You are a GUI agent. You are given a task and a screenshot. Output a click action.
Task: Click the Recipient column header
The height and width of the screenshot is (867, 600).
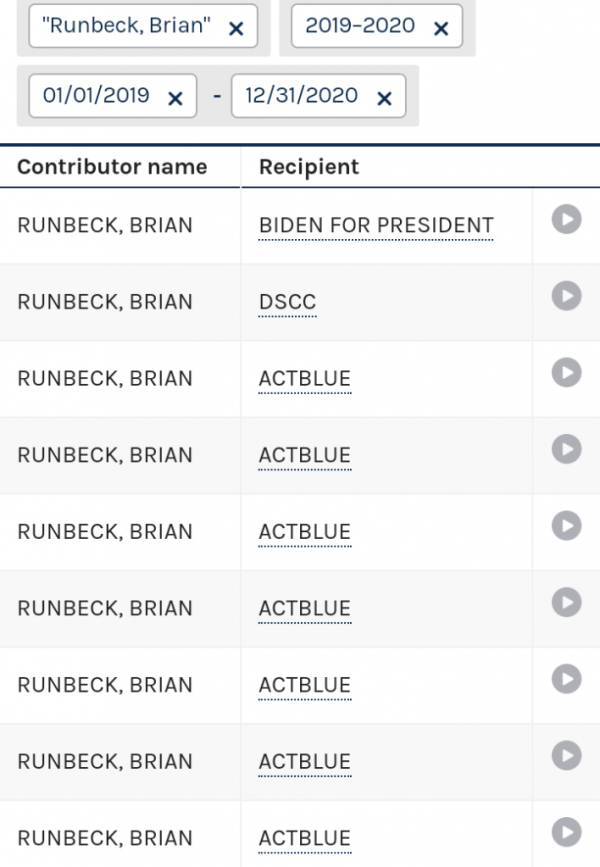click(309, 167)
